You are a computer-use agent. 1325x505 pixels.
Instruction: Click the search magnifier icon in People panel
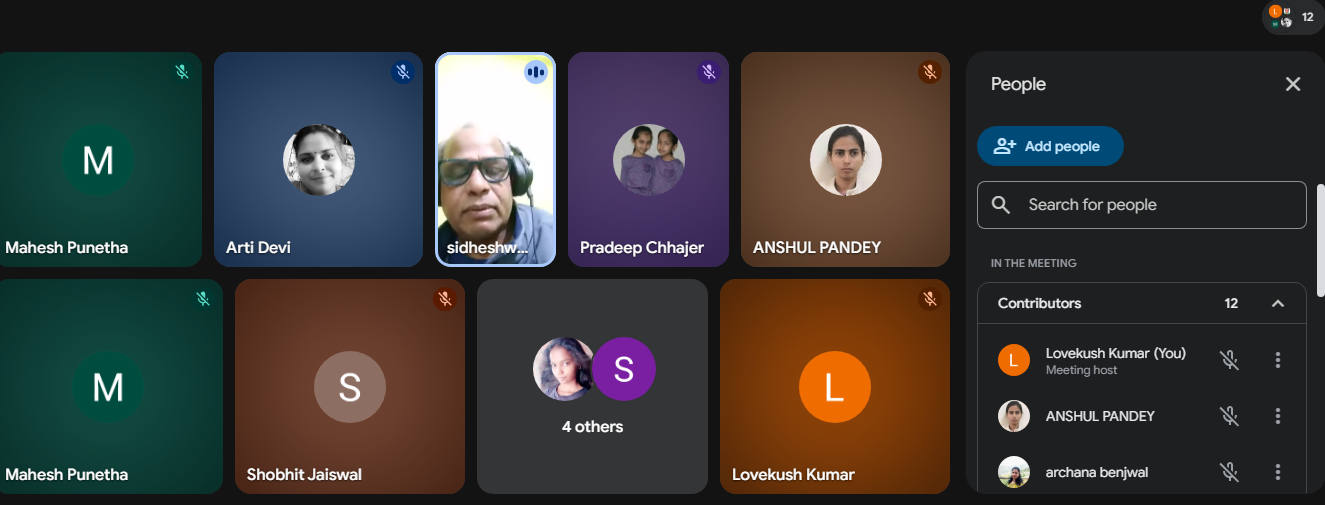(1001, 205)
